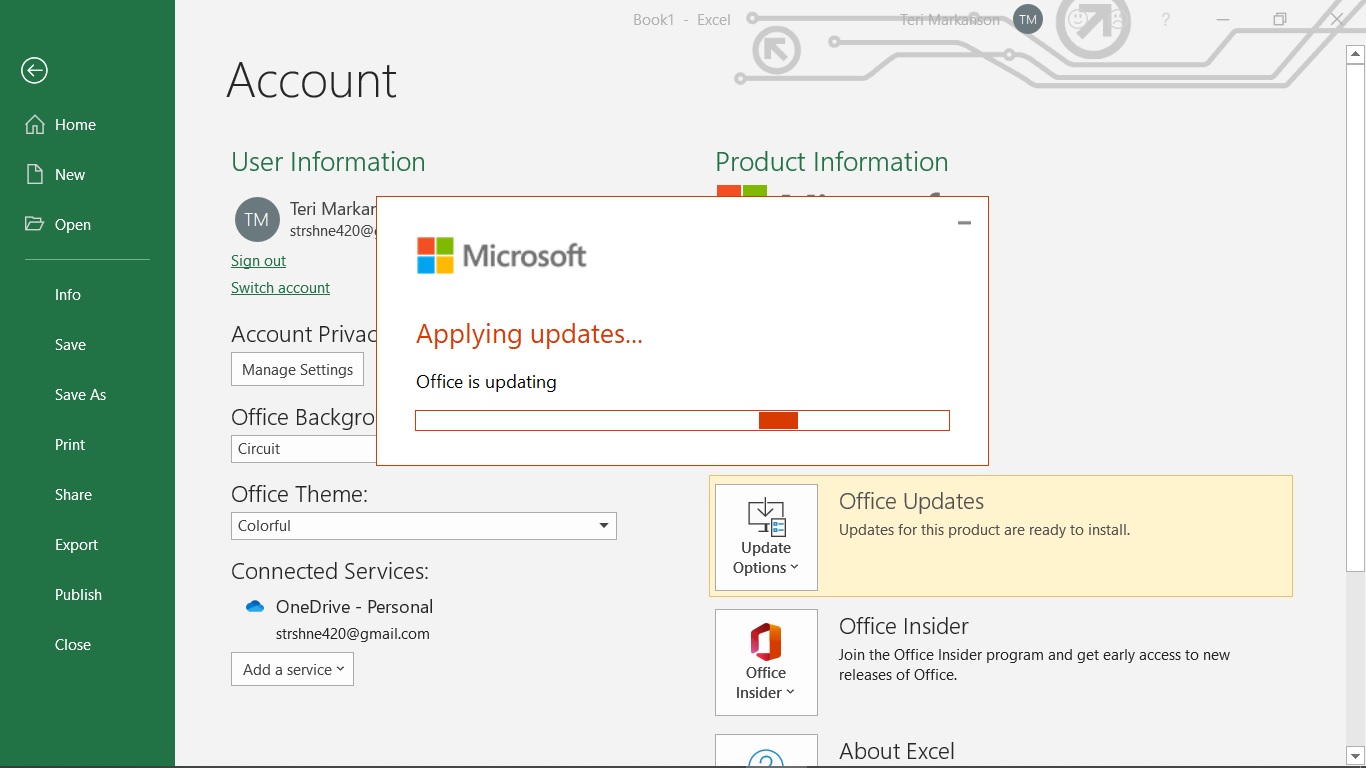The height and width of the screenshot is (768, 1366).
Task: Click the Home house icon in sidebar
Action: pyautogui.click(x=35, y=125)
